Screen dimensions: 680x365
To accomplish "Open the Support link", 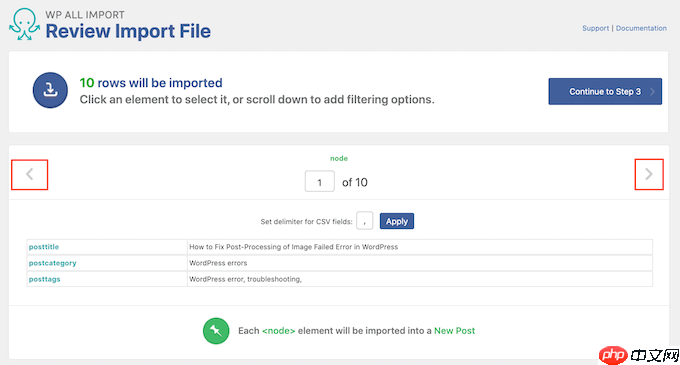I will (x=595, y=28).
